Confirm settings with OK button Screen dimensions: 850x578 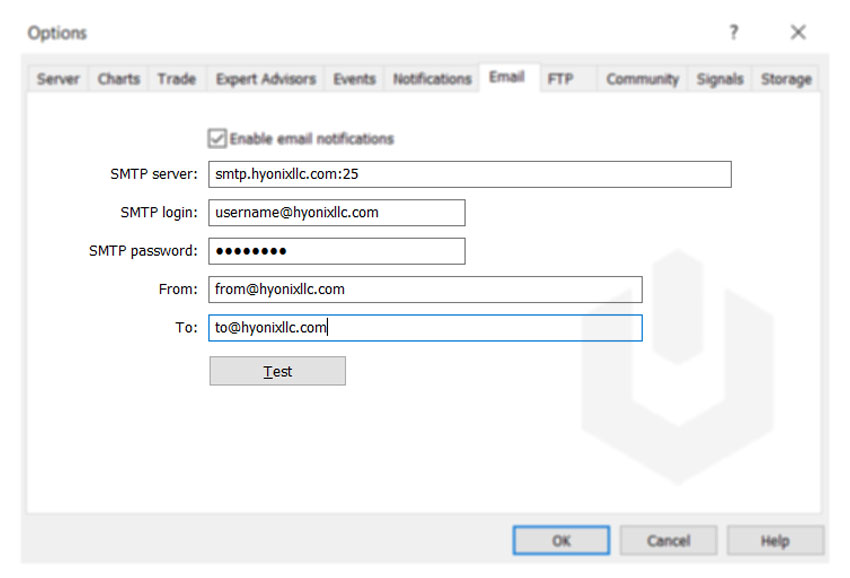point(561,541)
